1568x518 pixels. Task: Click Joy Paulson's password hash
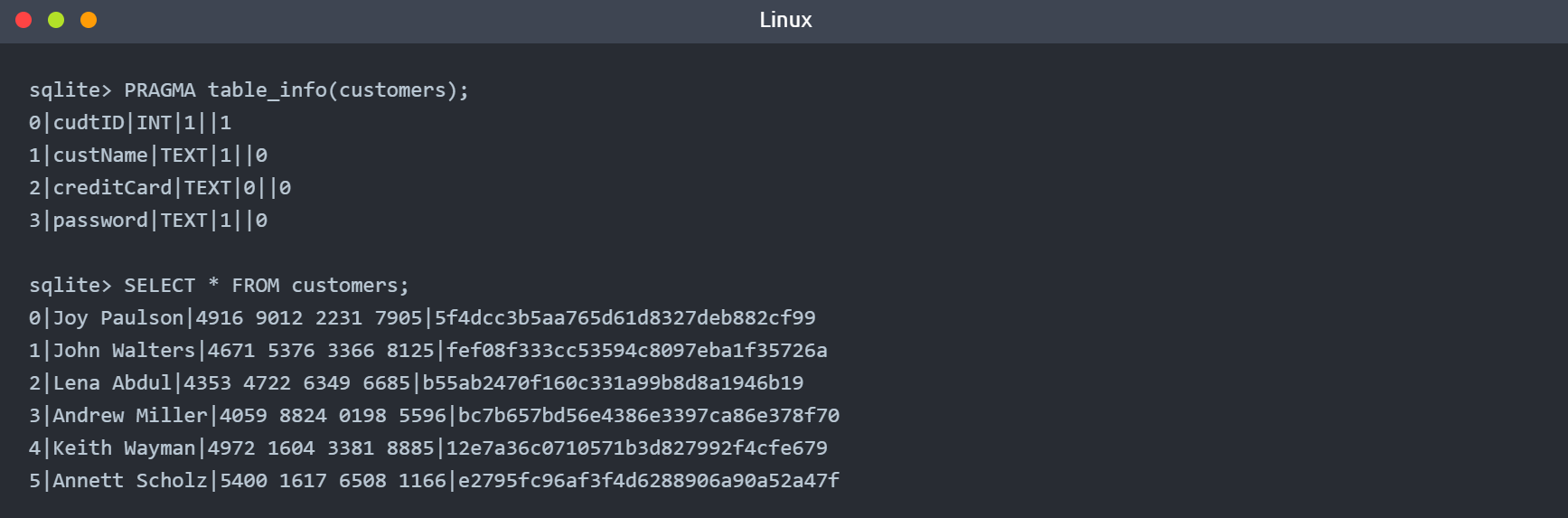click(x=624, y=318)
